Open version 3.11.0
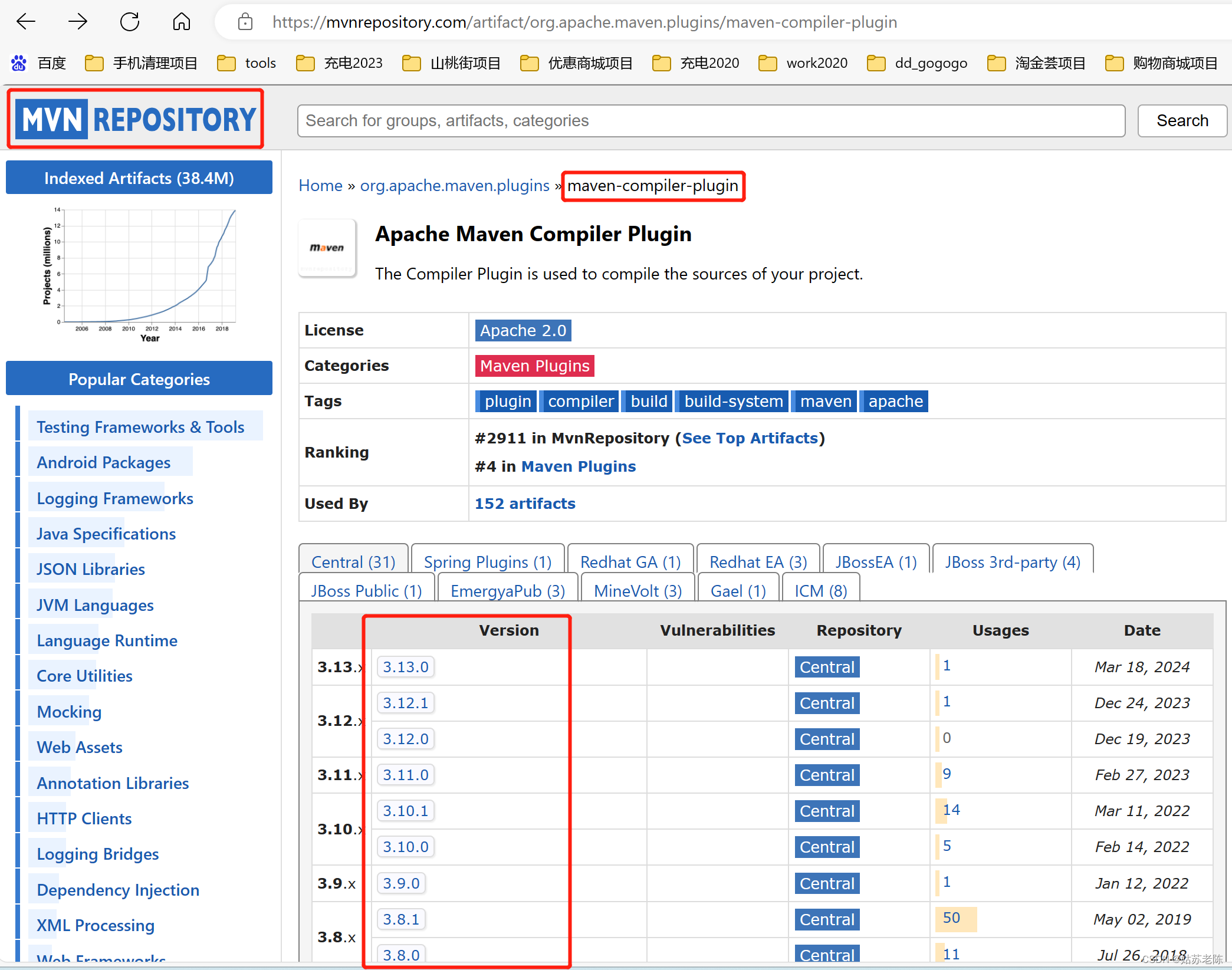The width and height of the screenshot is (1232, 970). [405, 775]
